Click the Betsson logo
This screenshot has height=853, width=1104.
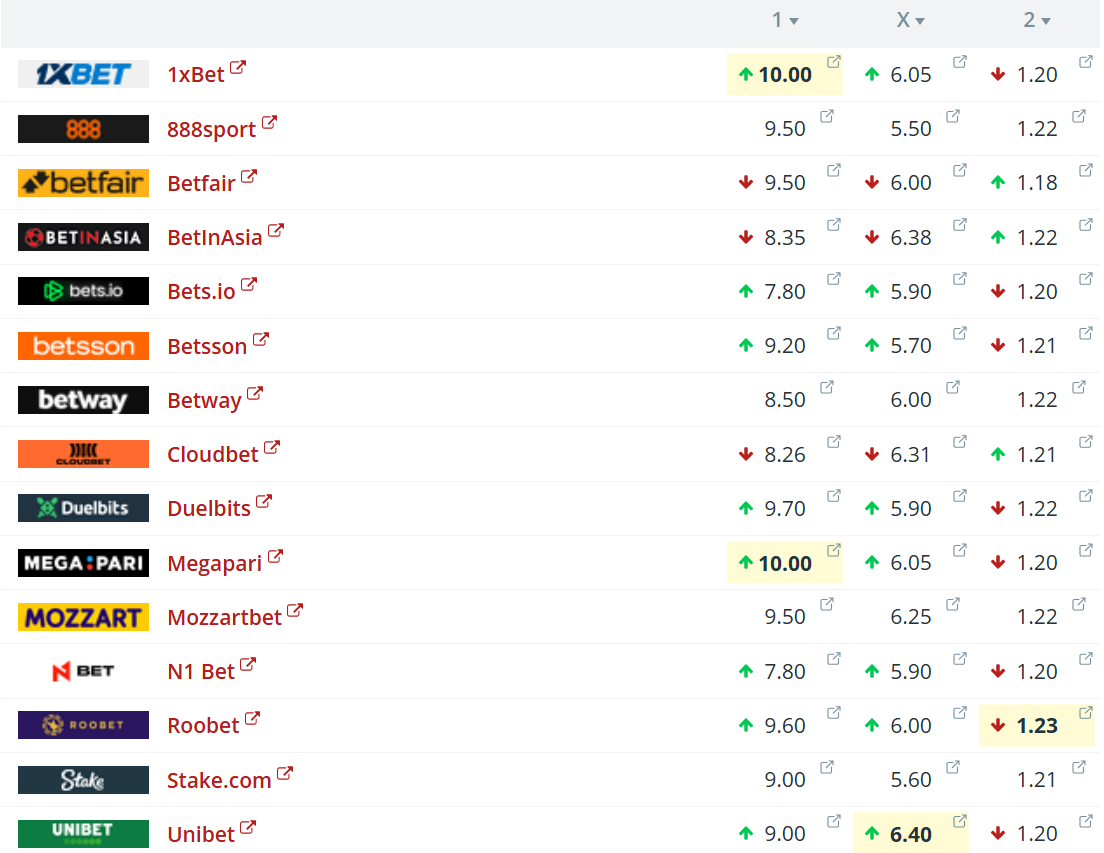[83, 346]
